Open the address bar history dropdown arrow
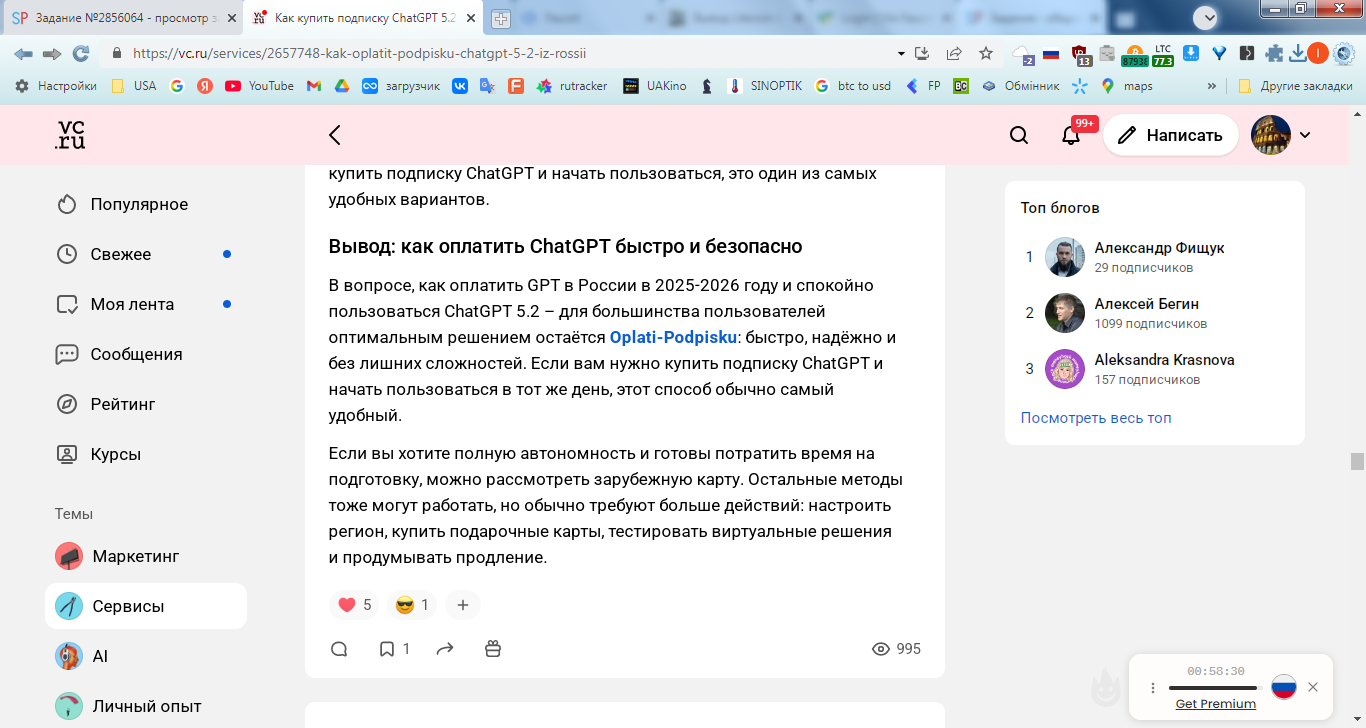The height and width of the screenshot is (728, 1366). [x=900, y=53]
